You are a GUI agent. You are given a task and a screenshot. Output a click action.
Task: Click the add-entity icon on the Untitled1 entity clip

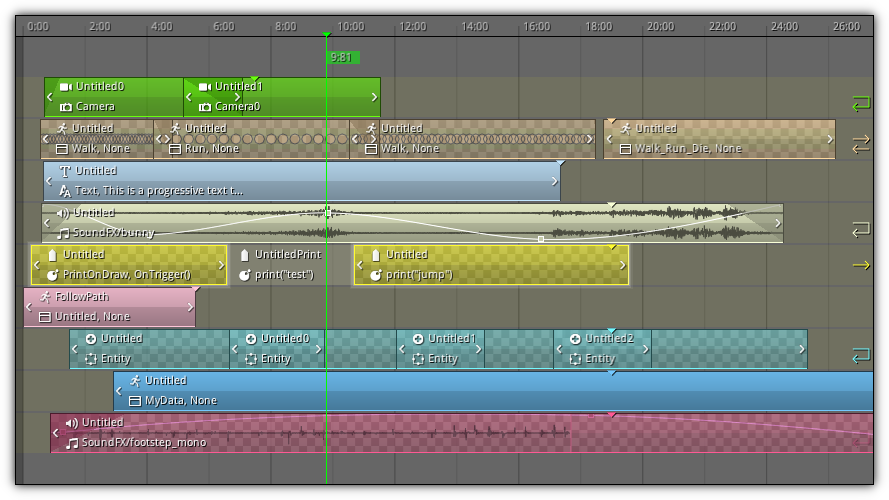pos(418,339)
